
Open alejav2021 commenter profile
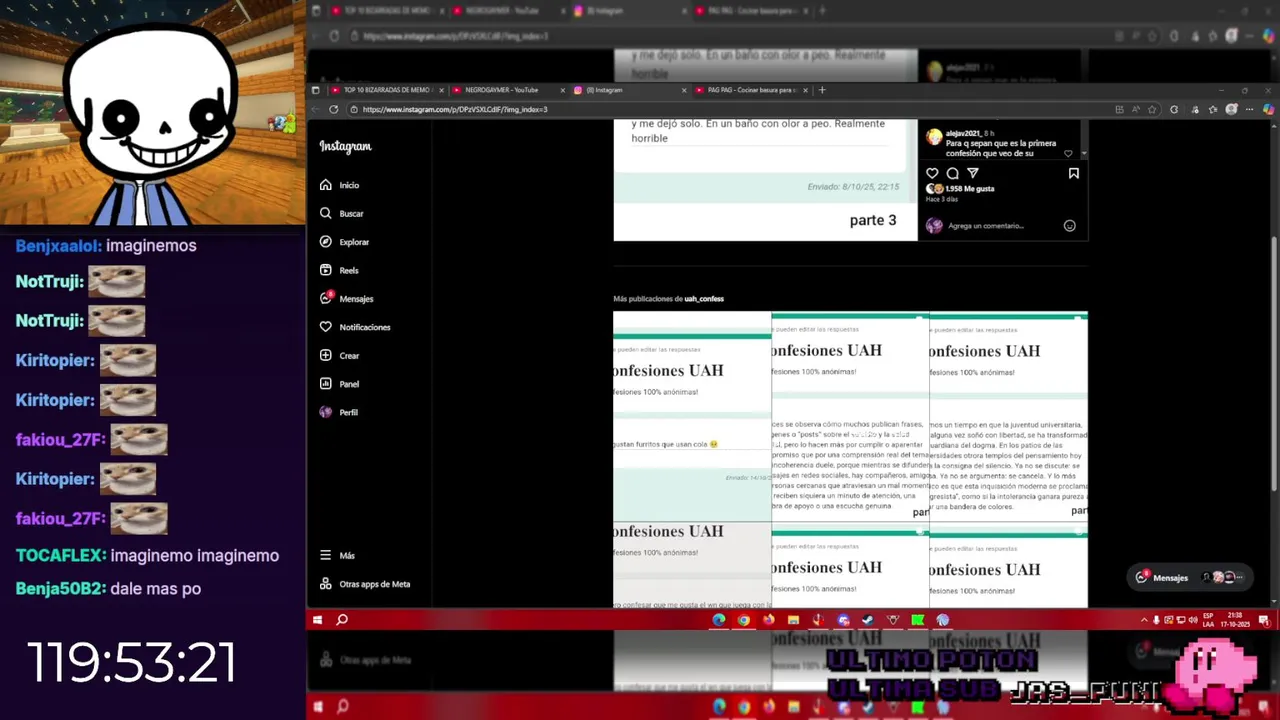click(965, 133)
